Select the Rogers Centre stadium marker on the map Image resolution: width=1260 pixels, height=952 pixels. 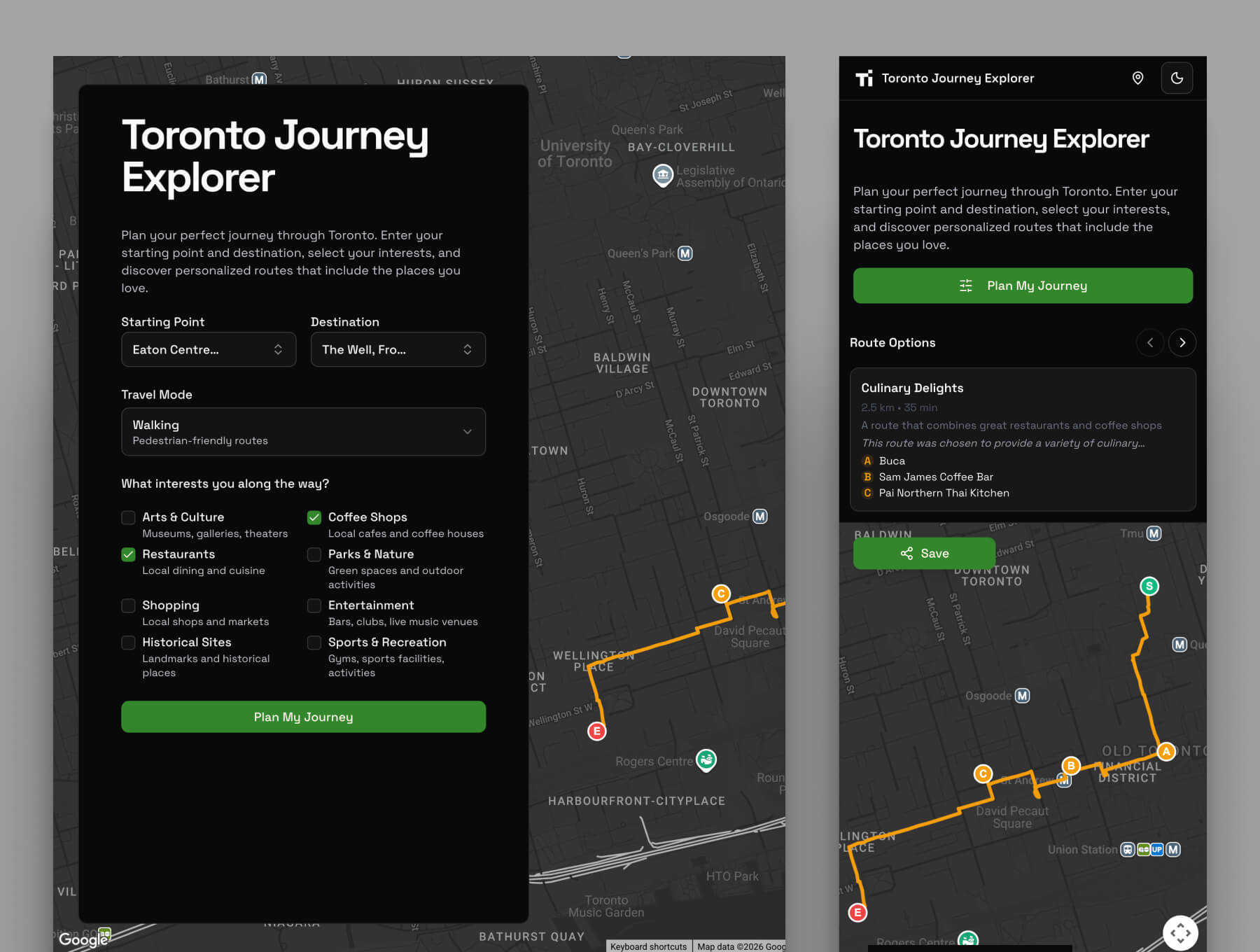(x=706, y=760)
